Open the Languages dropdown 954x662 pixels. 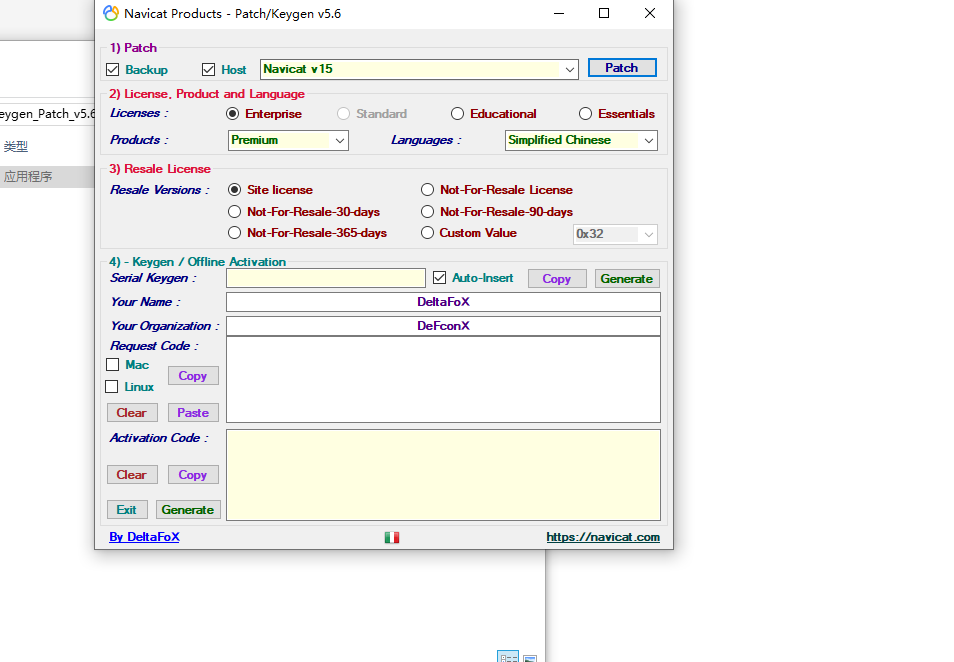coord(648,140)
